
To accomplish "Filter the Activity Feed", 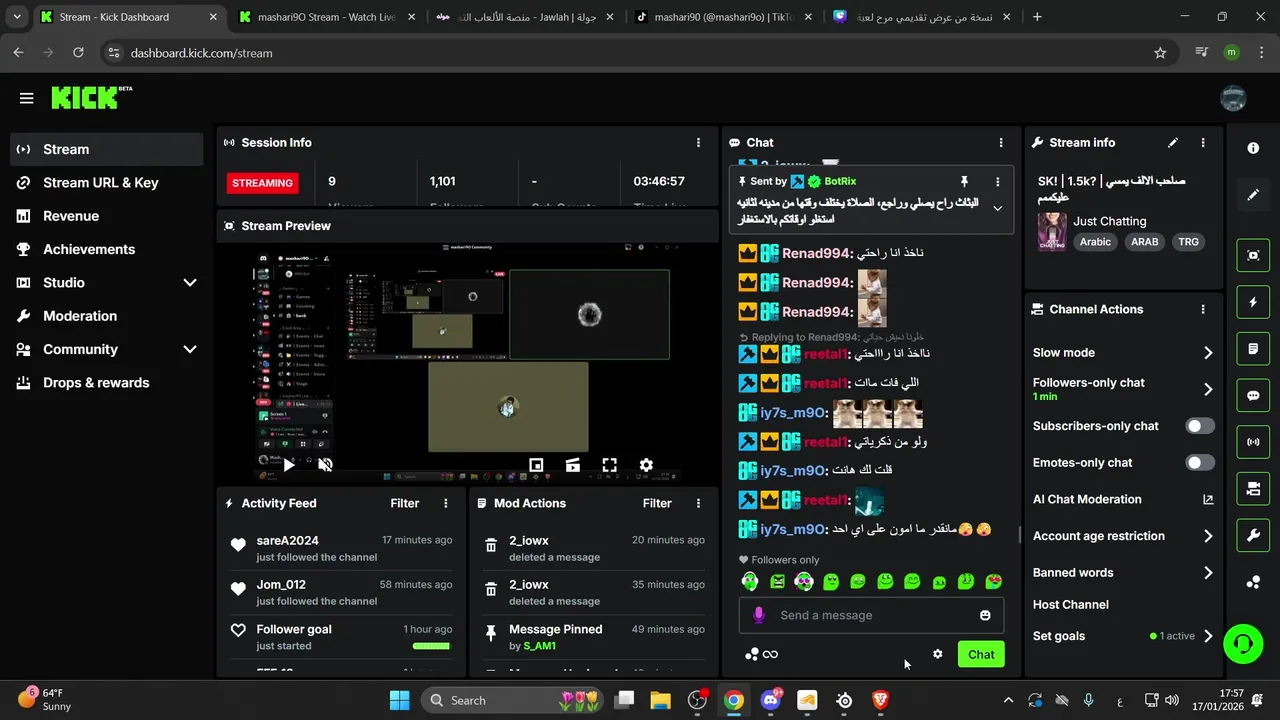I will [x=404, y=503].
